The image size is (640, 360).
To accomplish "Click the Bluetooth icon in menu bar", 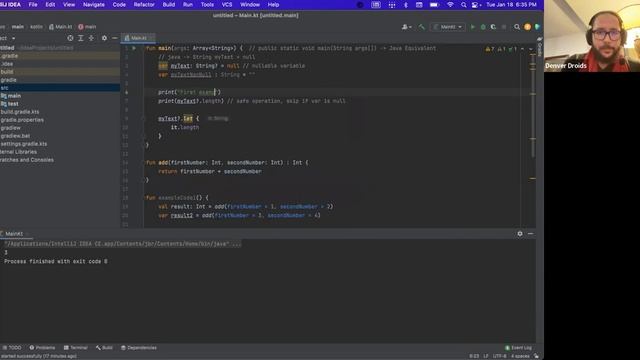I will [x=406, y=4].
